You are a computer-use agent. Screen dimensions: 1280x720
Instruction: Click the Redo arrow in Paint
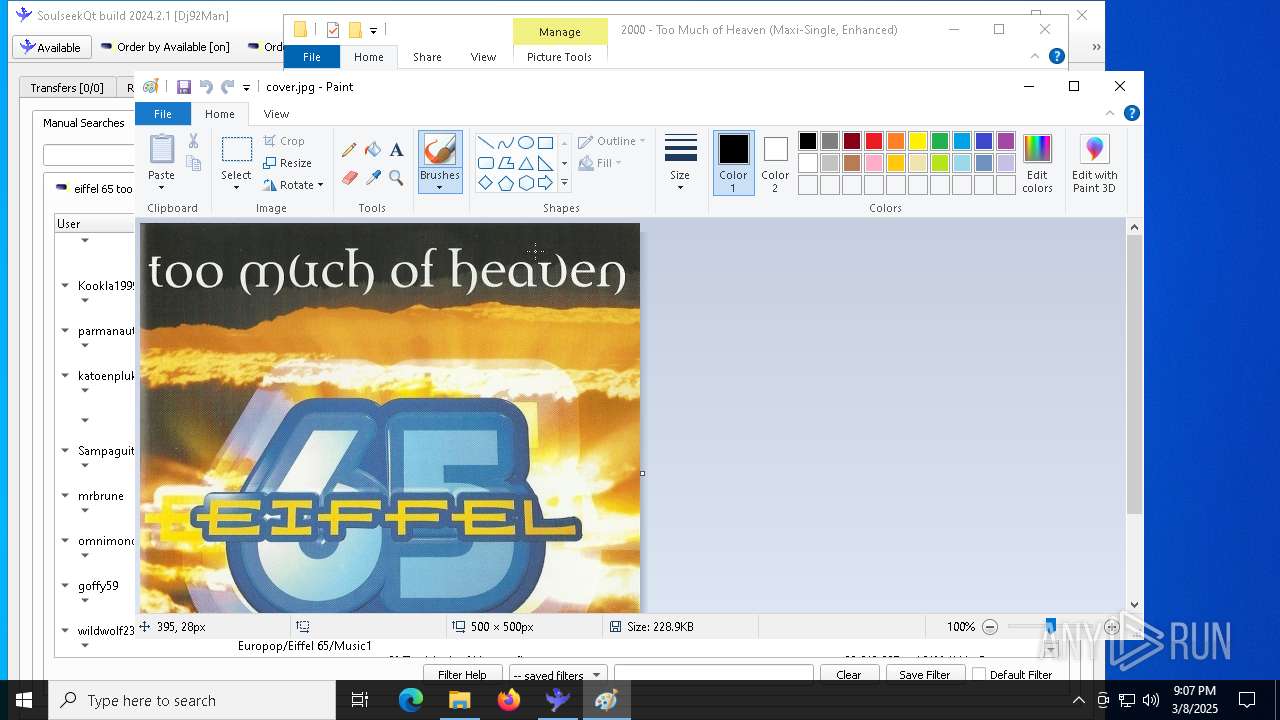(x=228, y=87)
